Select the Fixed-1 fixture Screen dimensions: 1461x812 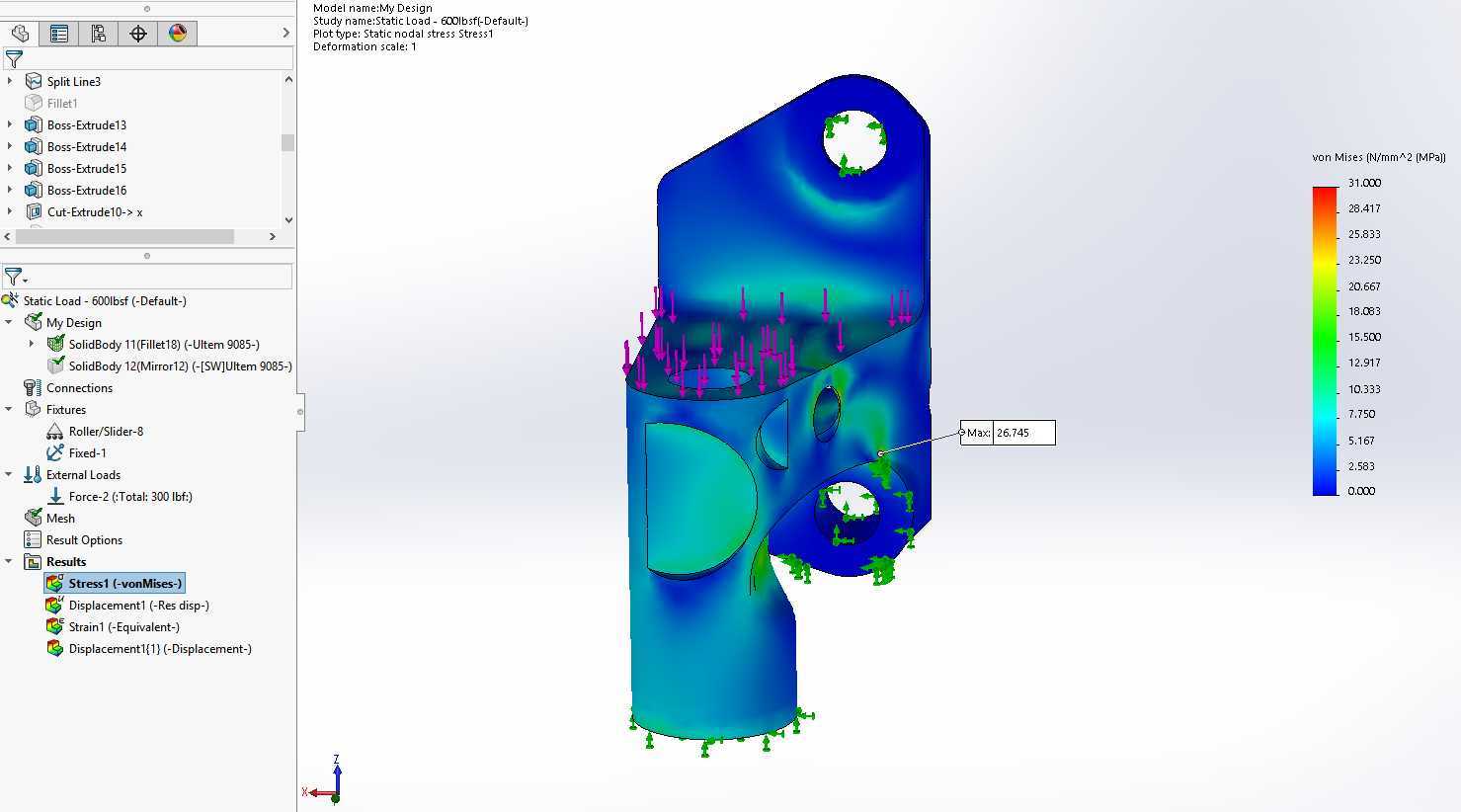coord(77,452)
